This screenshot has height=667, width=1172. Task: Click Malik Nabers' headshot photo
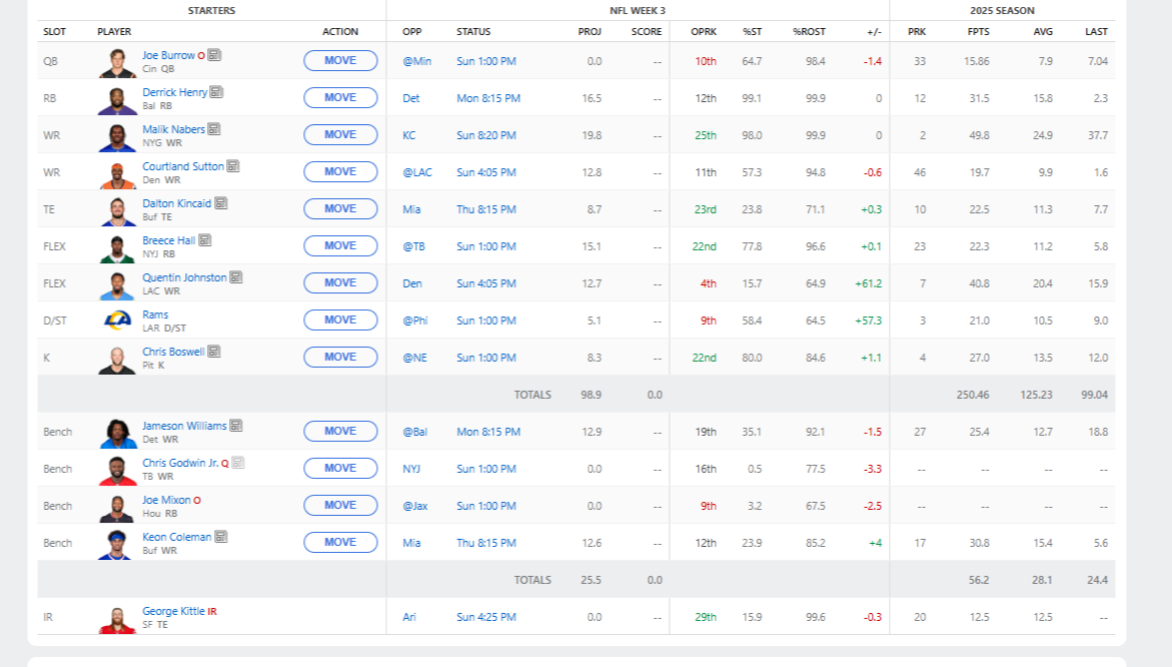pos(117,137)
